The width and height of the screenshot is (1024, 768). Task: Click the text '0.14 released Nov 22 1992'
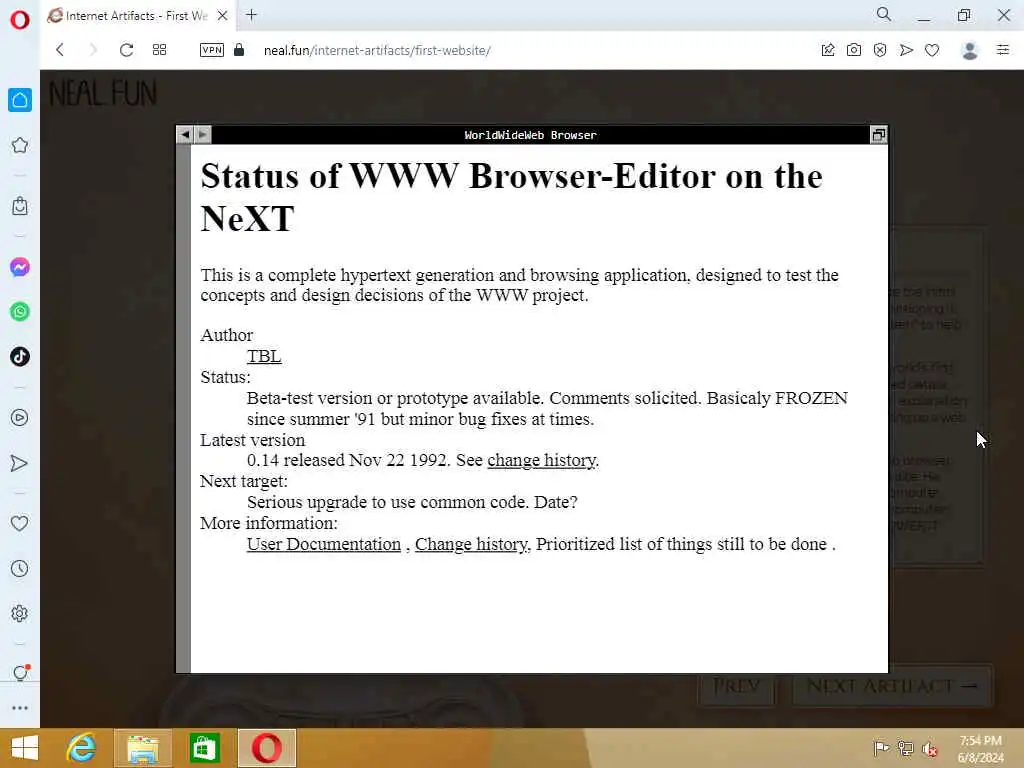(348, 460)
